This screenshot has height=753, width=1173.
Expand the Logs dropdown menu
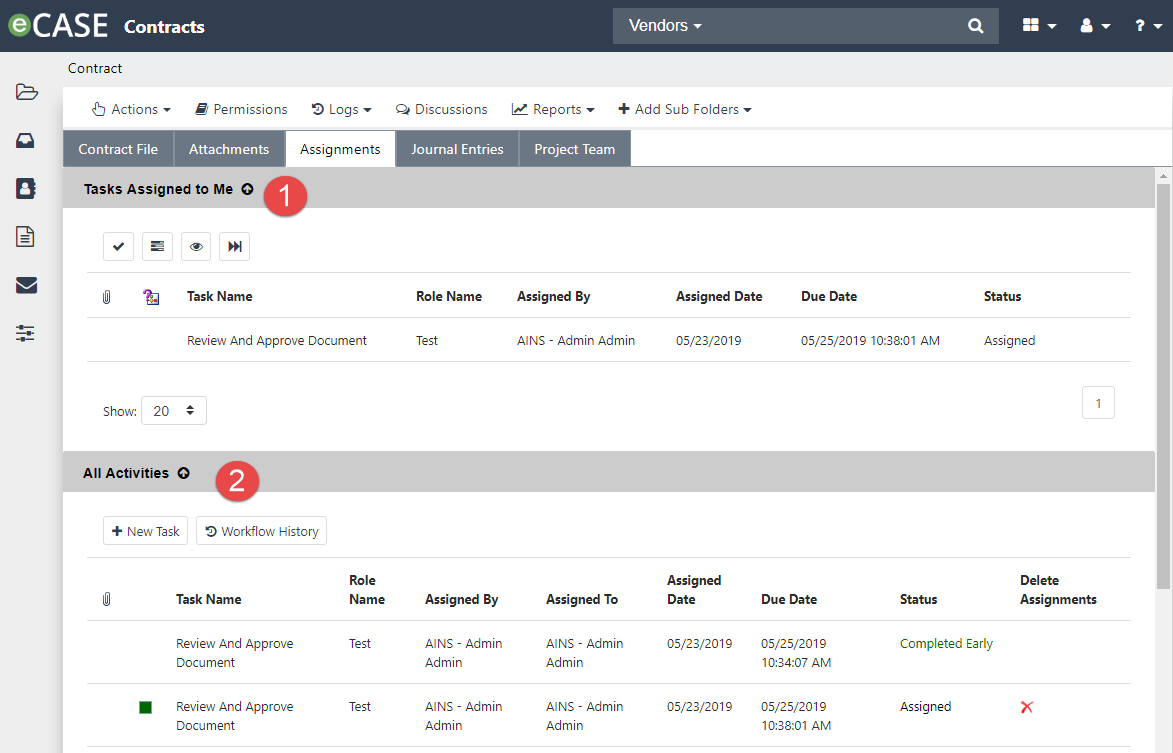tap(341, 109)
